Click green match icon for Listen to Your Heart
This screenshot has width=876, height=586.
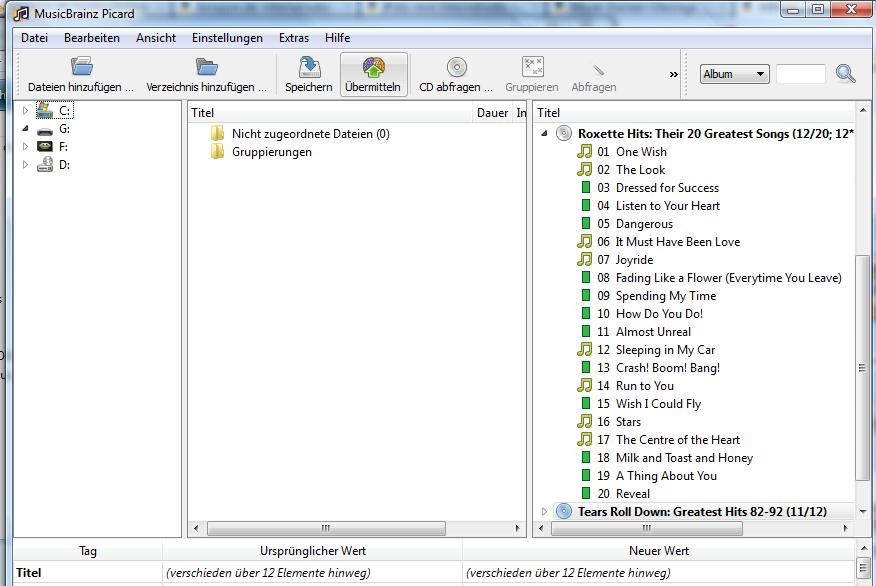585,205
